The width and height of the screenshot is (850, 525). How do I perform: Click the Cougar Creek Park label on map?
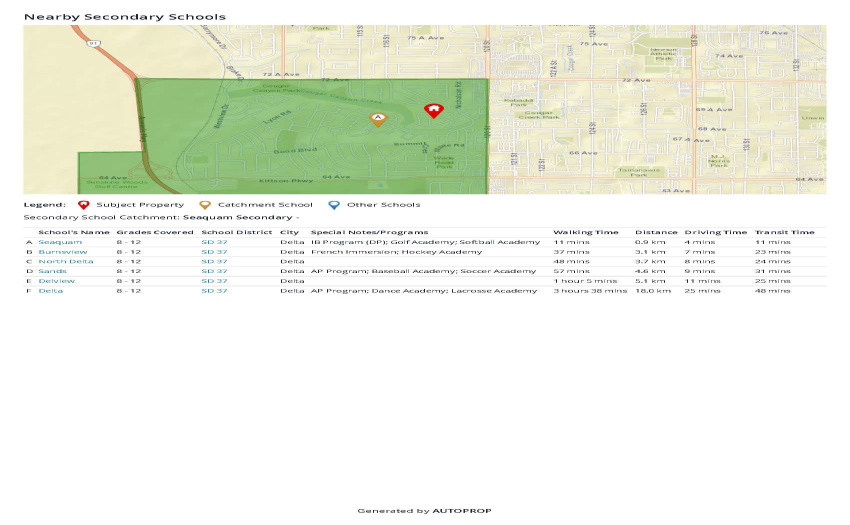click(x=539, y=115)
